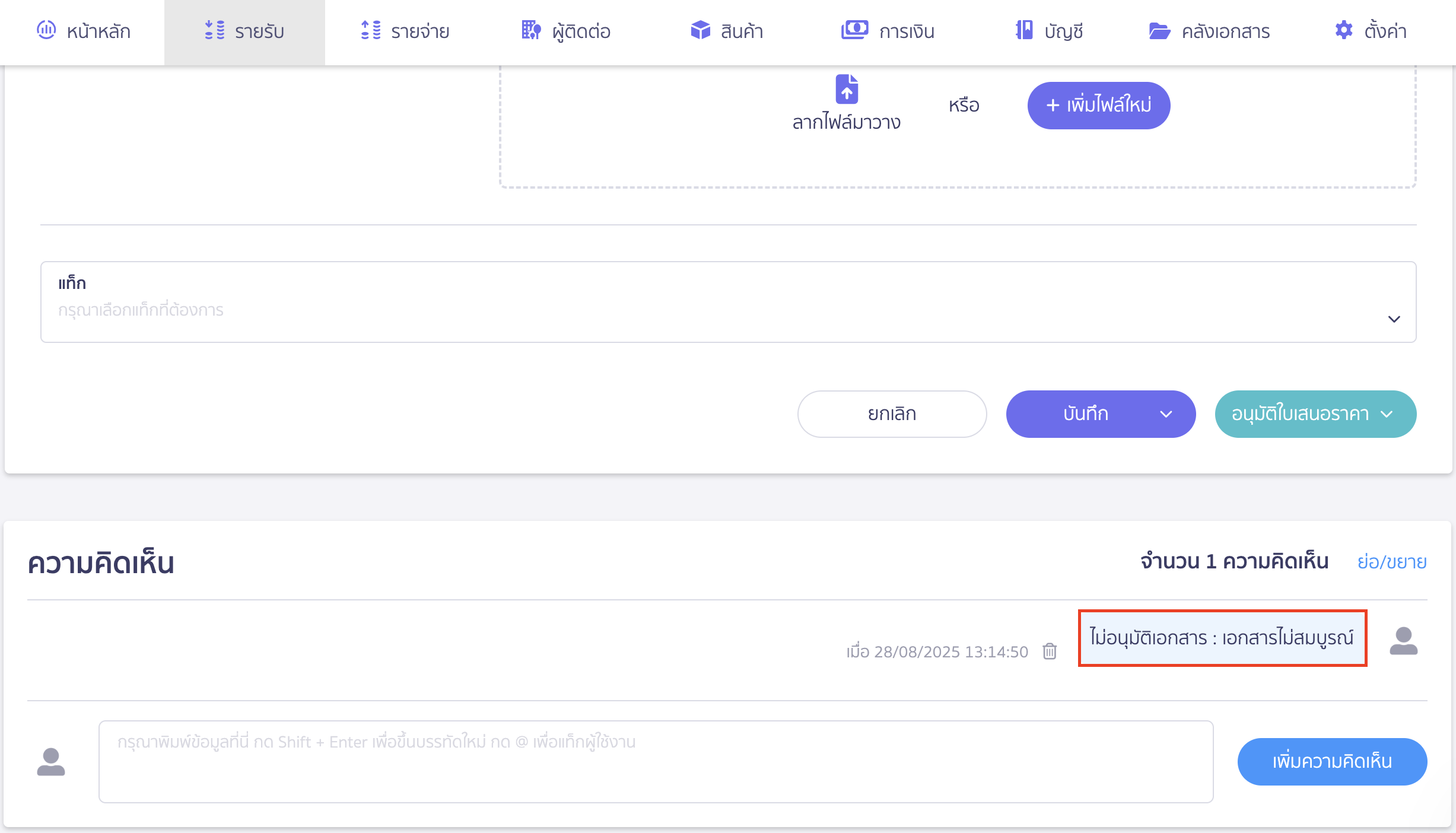
Task: Click the บัญชี accounting book icon
Action: 1024,30
